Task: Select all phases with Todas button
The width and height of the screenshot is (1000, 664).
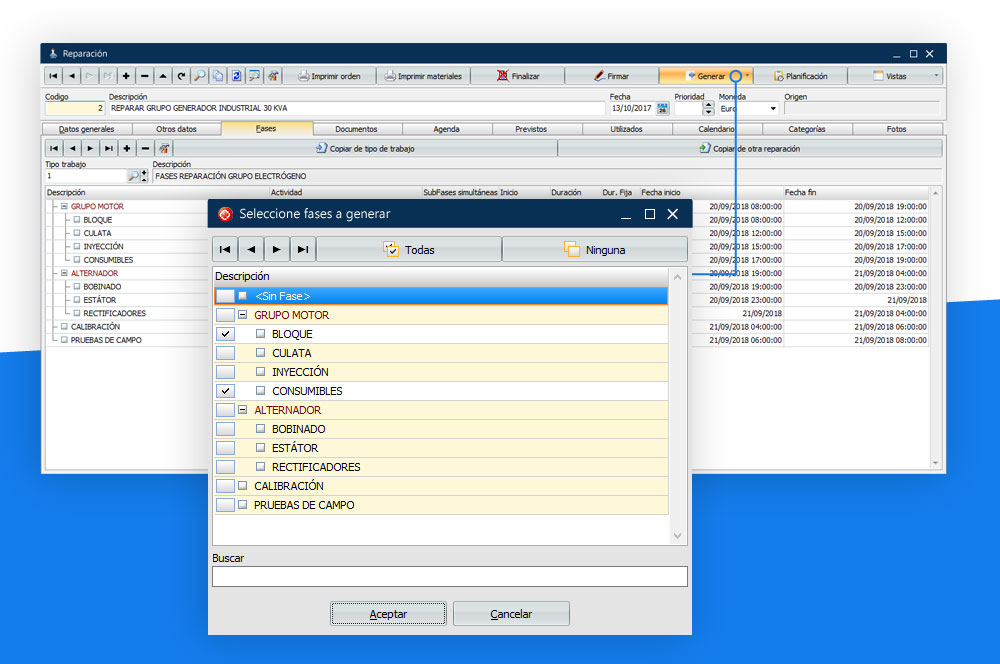Action: coord(409,249)
